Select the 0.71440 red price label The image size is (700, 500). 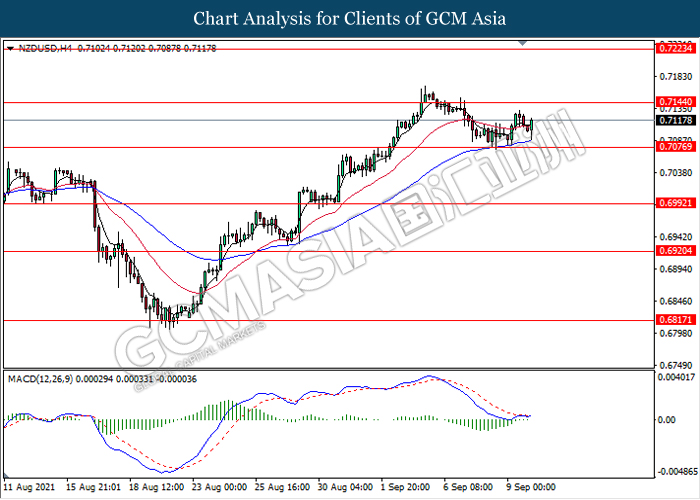coord(675,102)
